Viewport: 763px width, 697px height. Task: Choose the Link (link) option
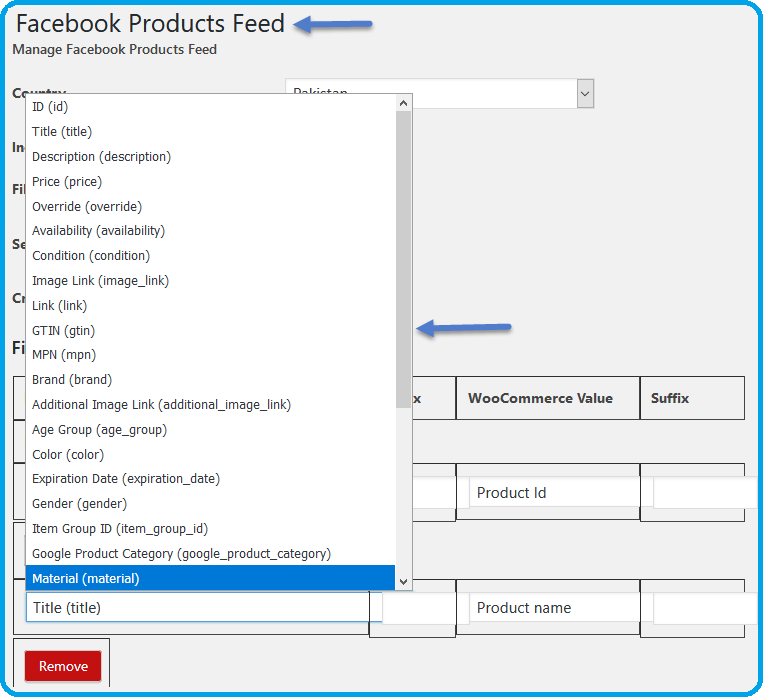(210, 306)
